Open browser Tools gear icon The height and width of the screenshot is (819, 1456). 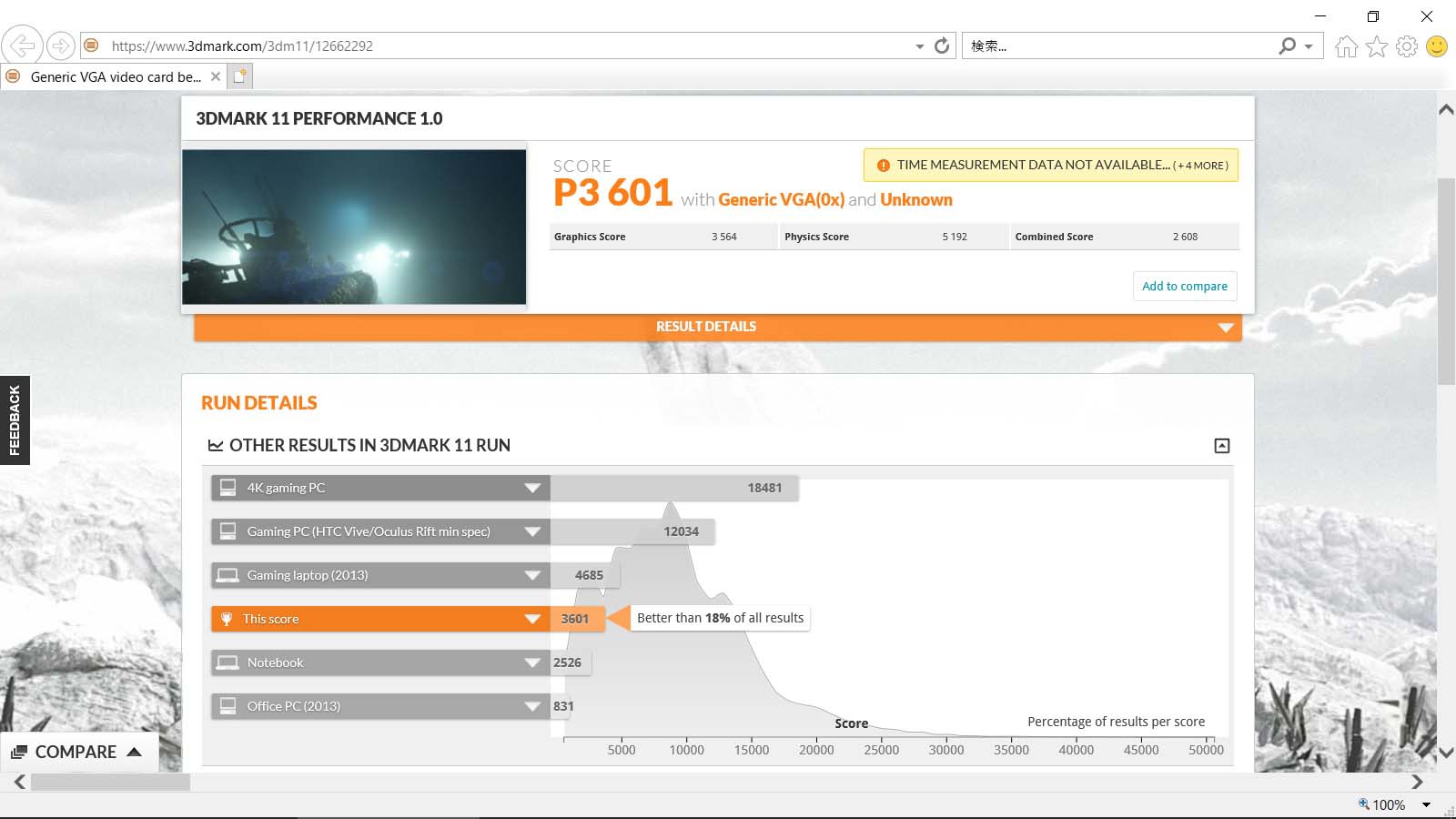click(x=1407, y=46)
